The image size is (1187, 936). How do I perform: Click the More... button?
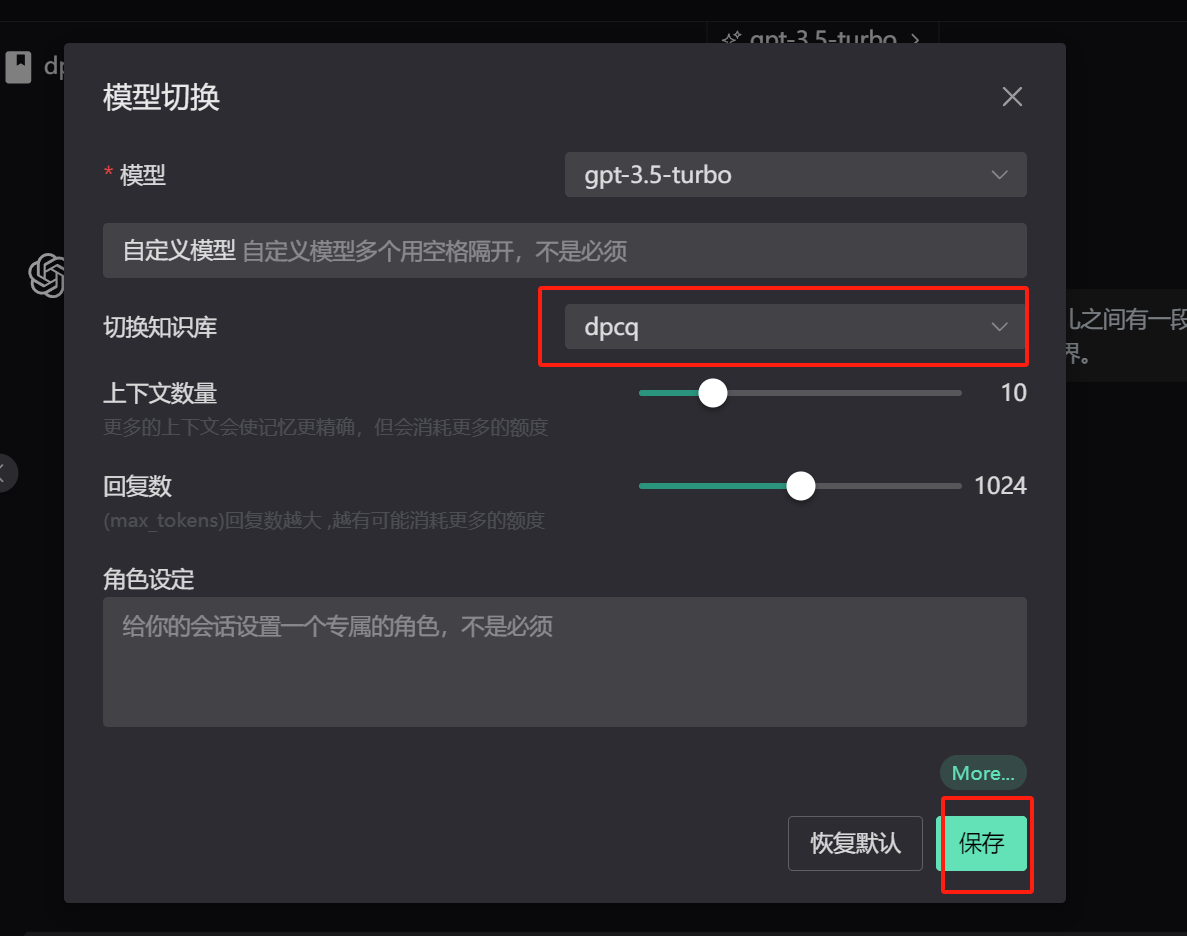[982, 773]
